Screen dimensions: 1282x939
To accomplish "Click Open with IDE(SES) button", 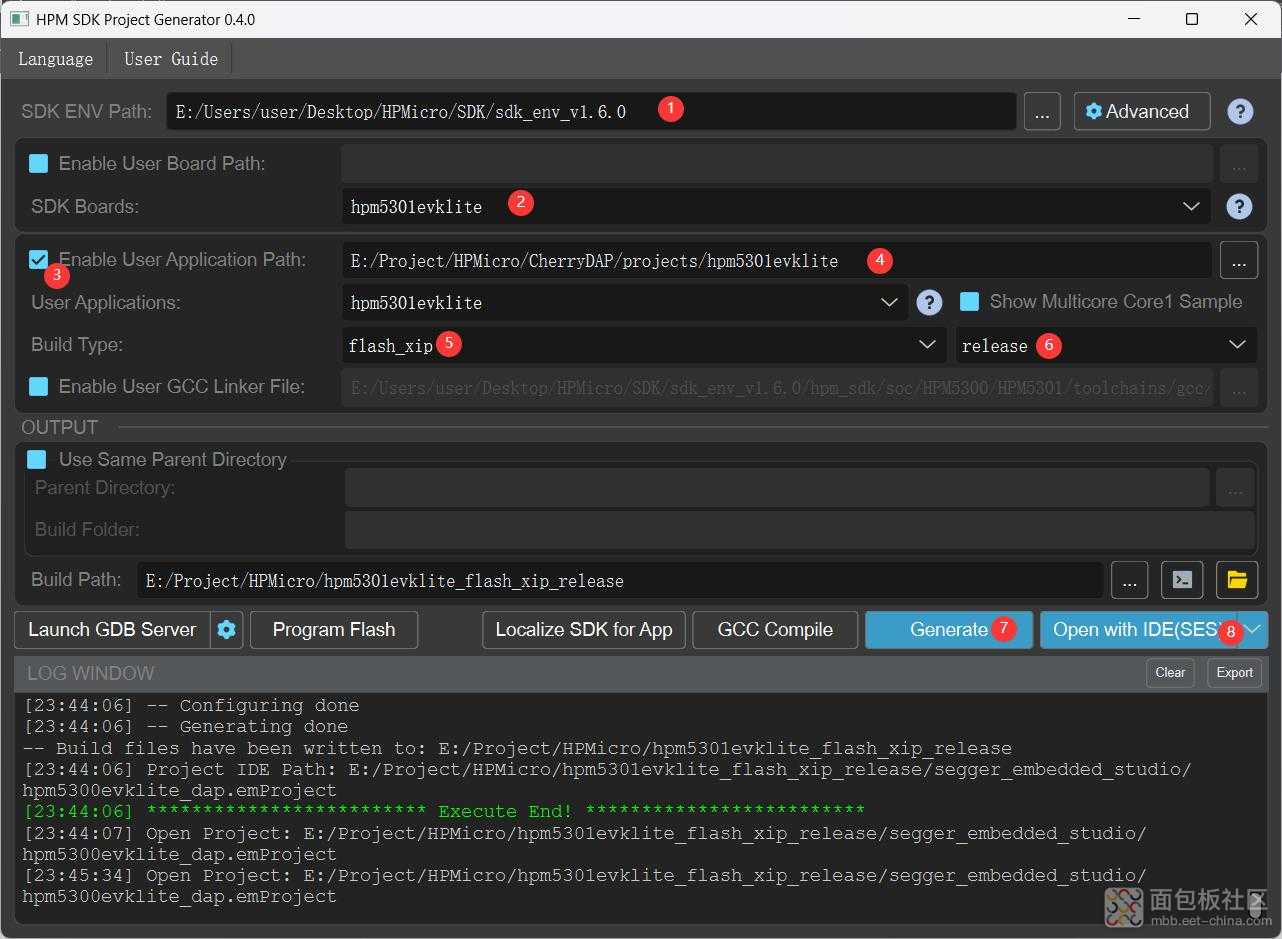I will 1139,630.
